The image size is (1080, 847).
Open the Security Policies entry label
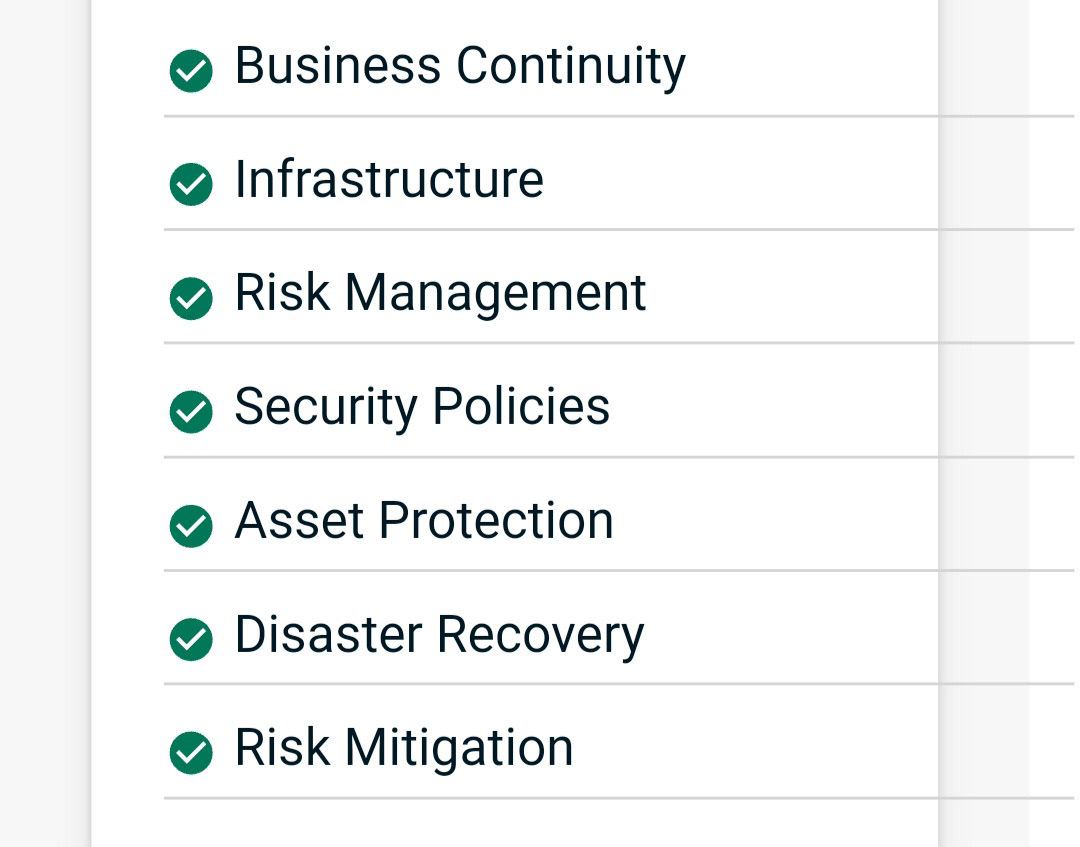point(421,407)
